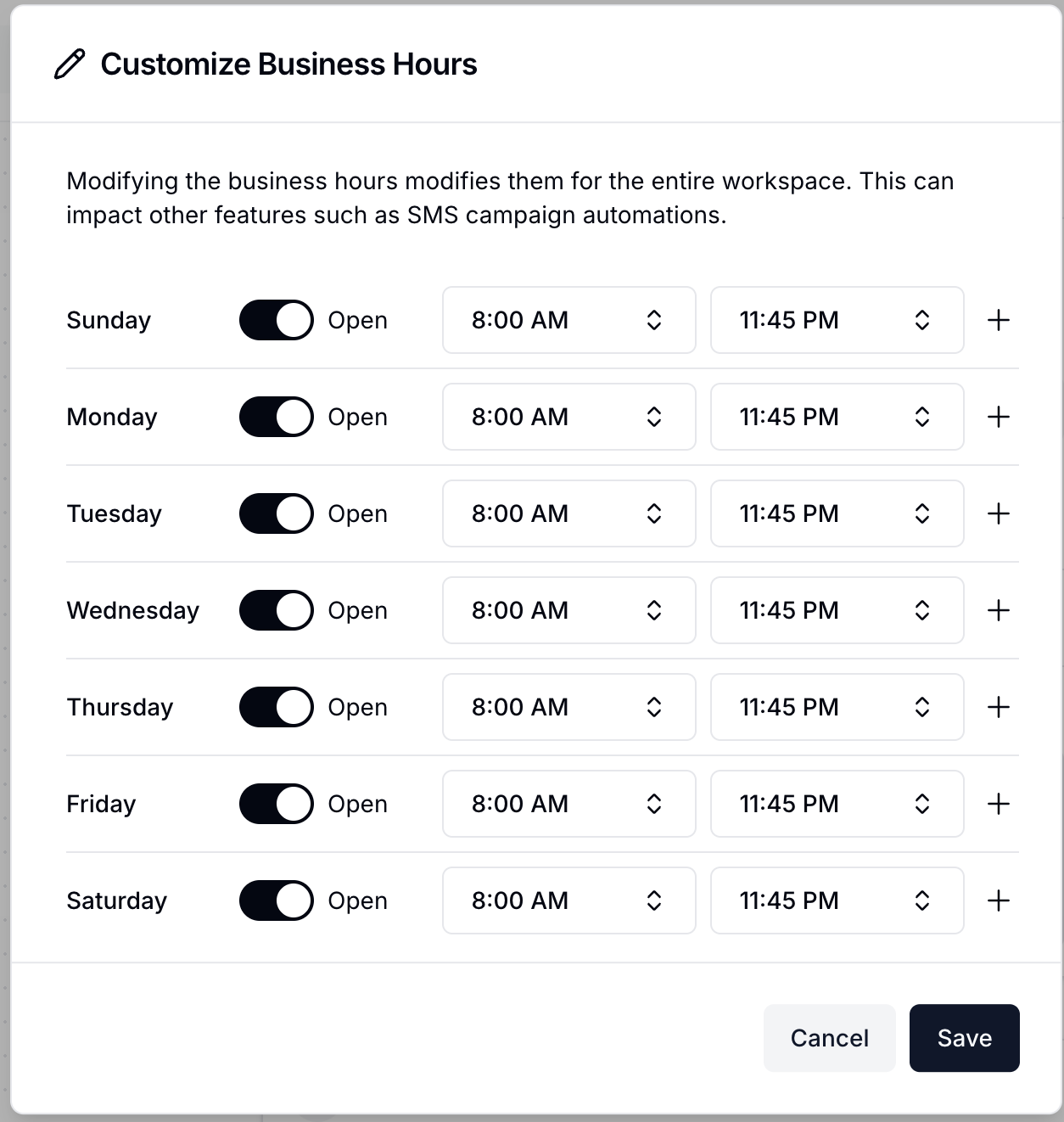Viewport: 1064px width, 1122px height.
Task: Click the chevron stepper on Friday's end time
Action: coord(924,804)
